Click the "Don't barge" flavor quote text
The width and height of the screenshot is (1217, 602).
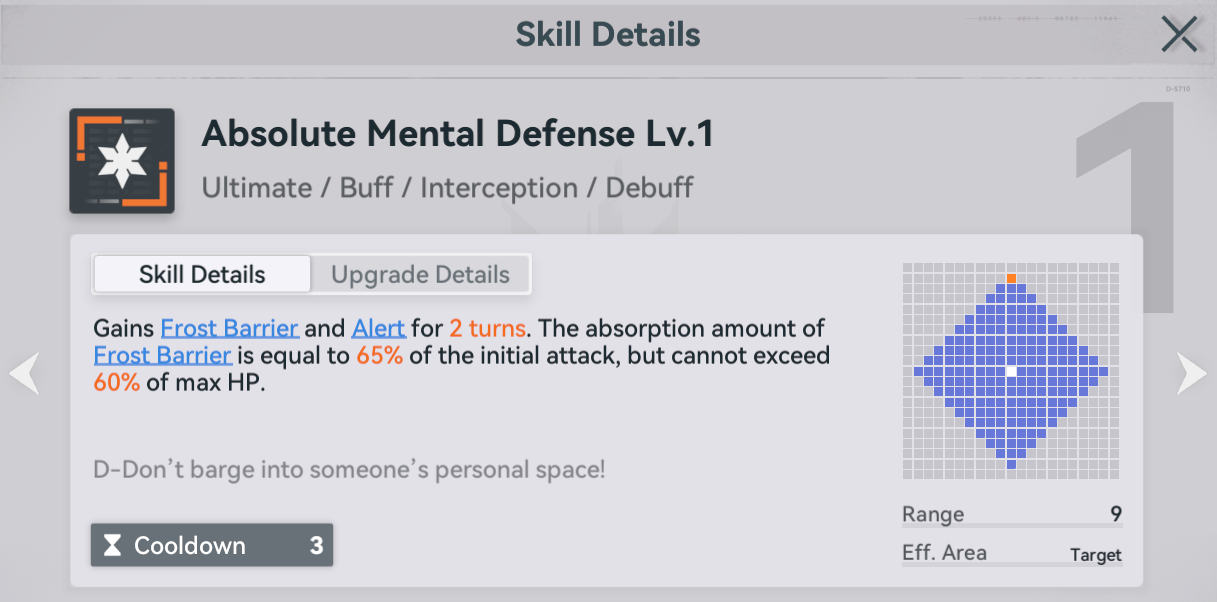pyautogui.click(x=349, y=468)
